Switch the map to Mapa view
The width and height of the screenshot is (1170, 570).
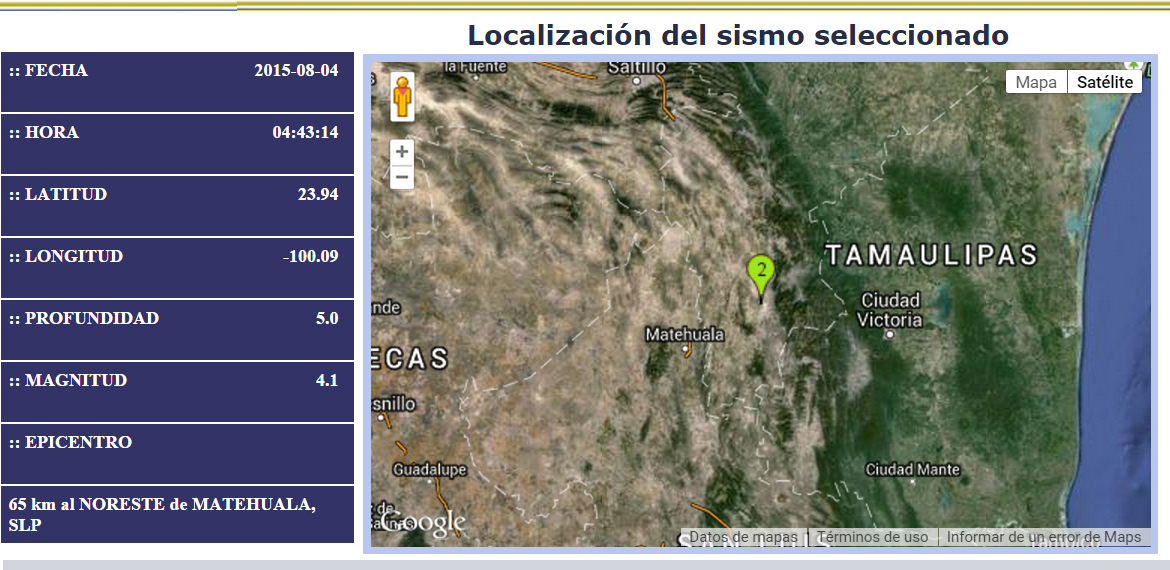click(x=1036, y=82)
